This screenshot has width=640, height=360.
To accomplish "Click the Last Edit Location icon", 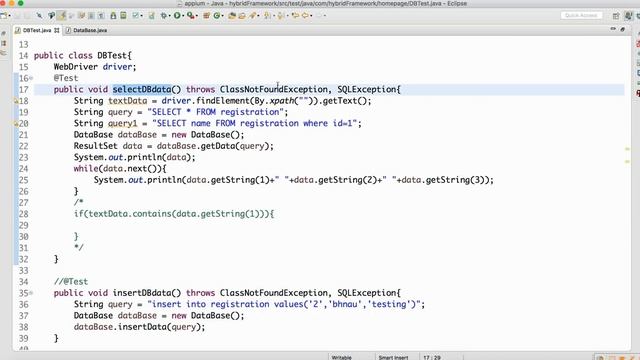I will click(x=295, y=16).
